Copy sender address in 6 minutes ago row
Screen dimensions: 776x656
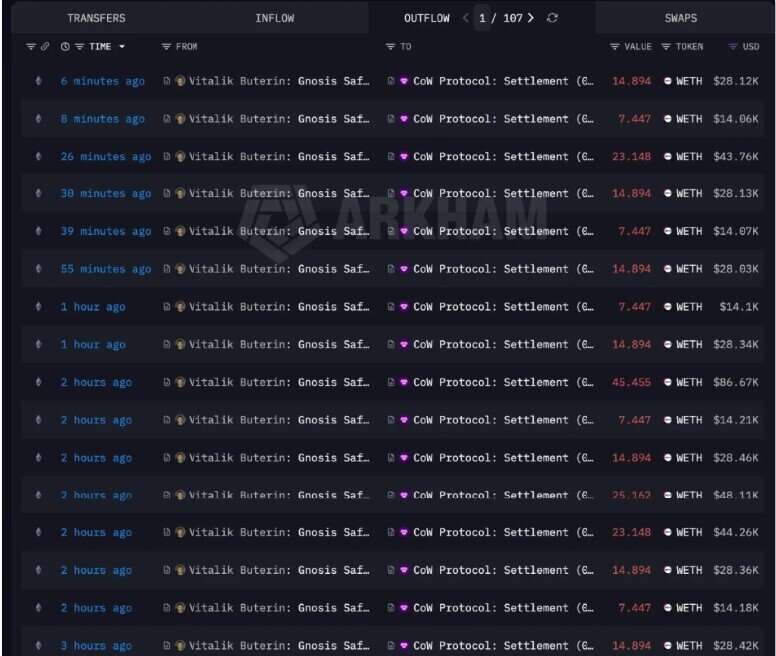pos(167,81)
